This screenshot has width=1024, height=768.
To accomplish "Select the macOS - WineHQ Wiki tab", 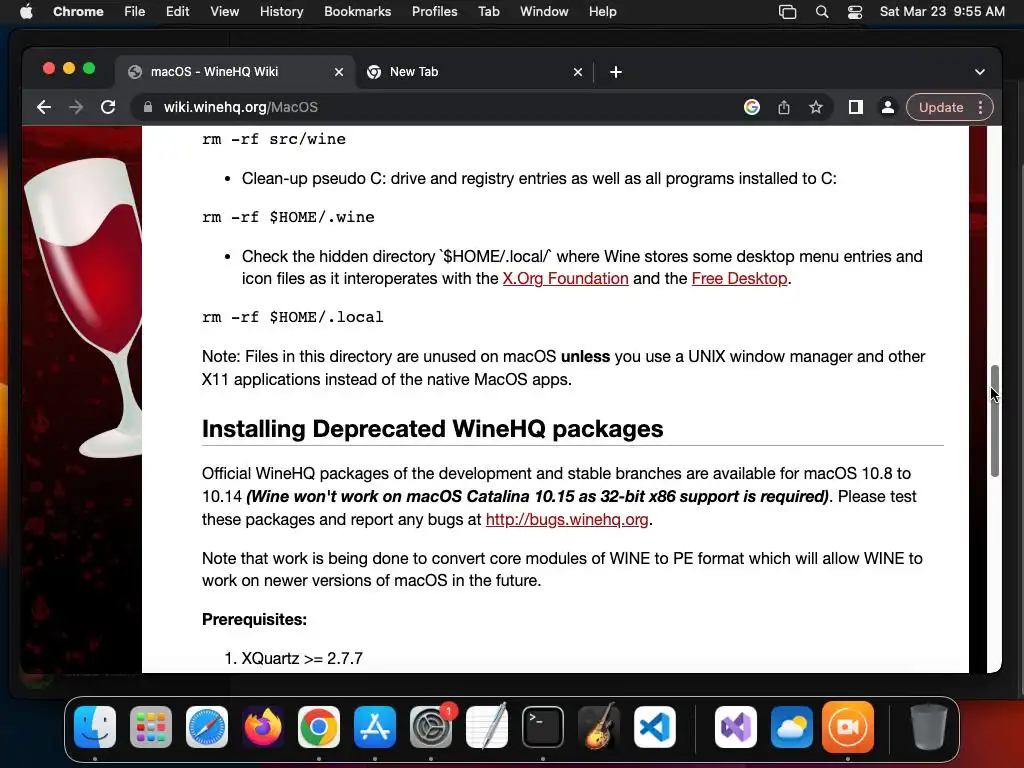I will (236, 72).
